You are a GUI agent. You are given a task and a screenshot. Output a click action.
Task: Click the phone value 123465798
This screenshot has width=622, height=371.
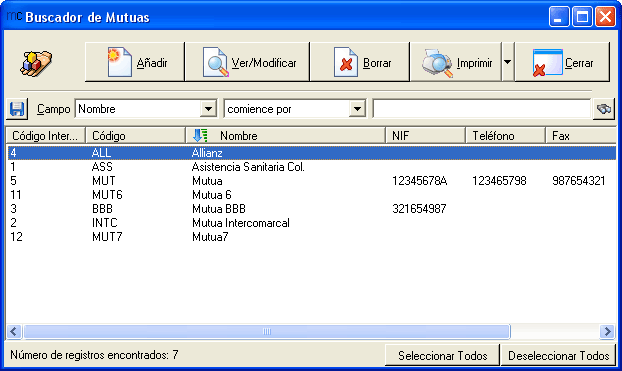click(x=499, y=181)
